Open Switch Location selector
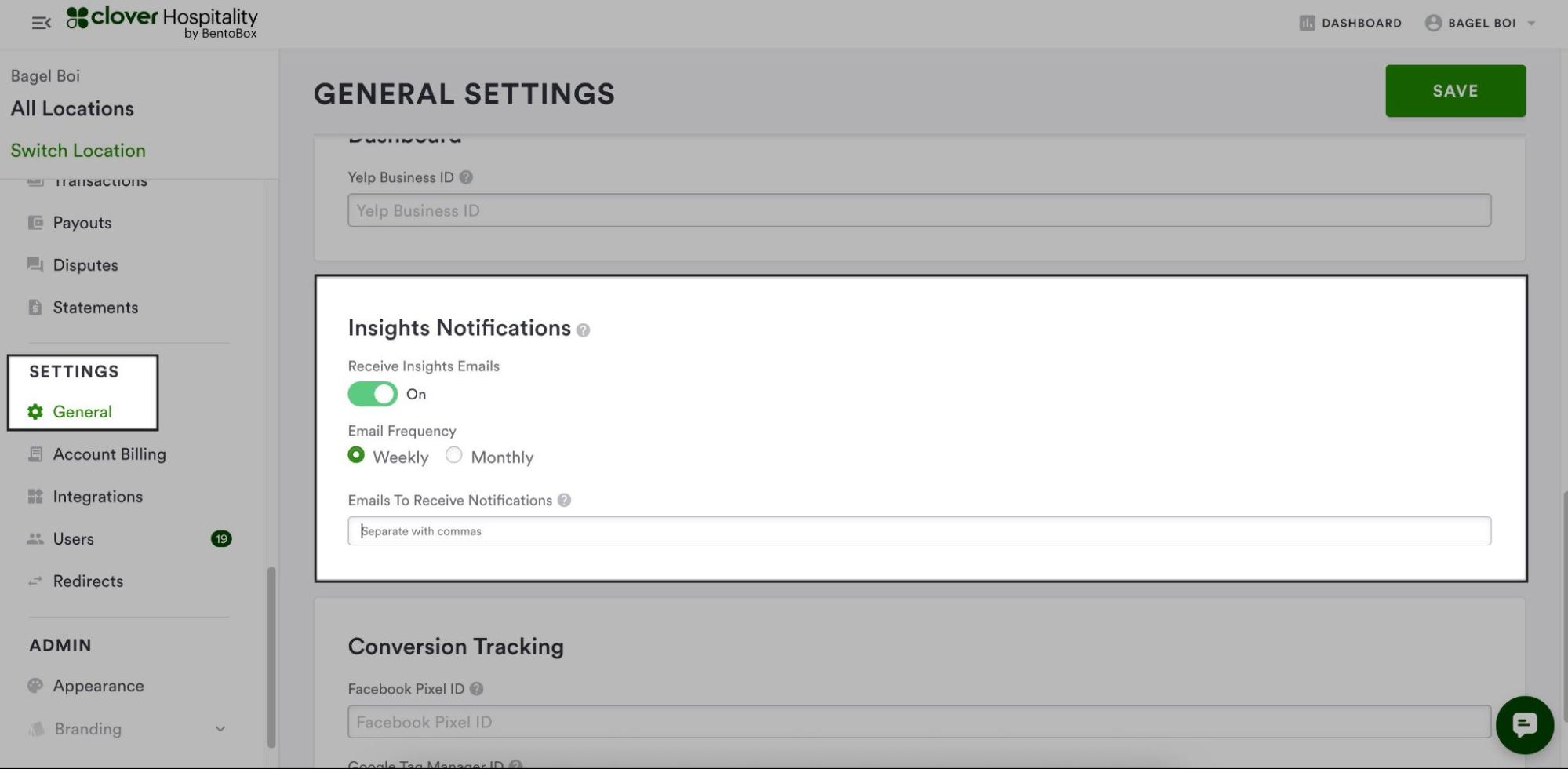This screenshot has width=1568, height=769. (x=78, y=150)
